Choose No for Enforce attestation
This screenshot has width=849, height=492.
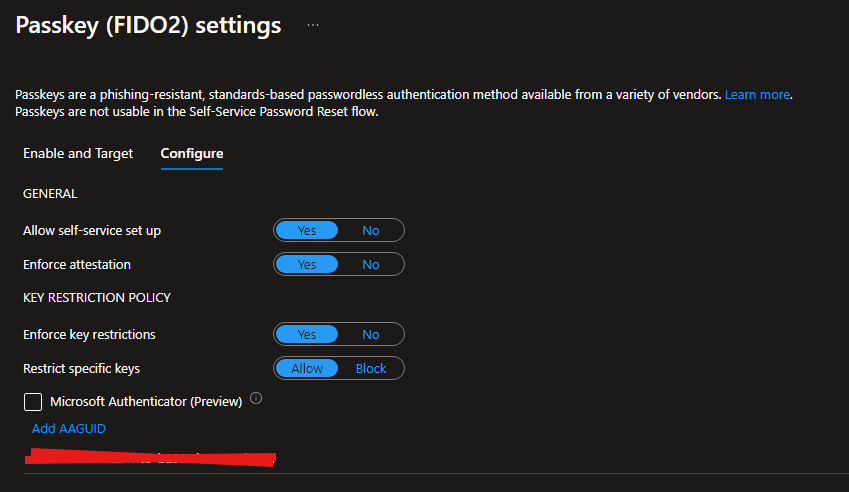point(371,265)
